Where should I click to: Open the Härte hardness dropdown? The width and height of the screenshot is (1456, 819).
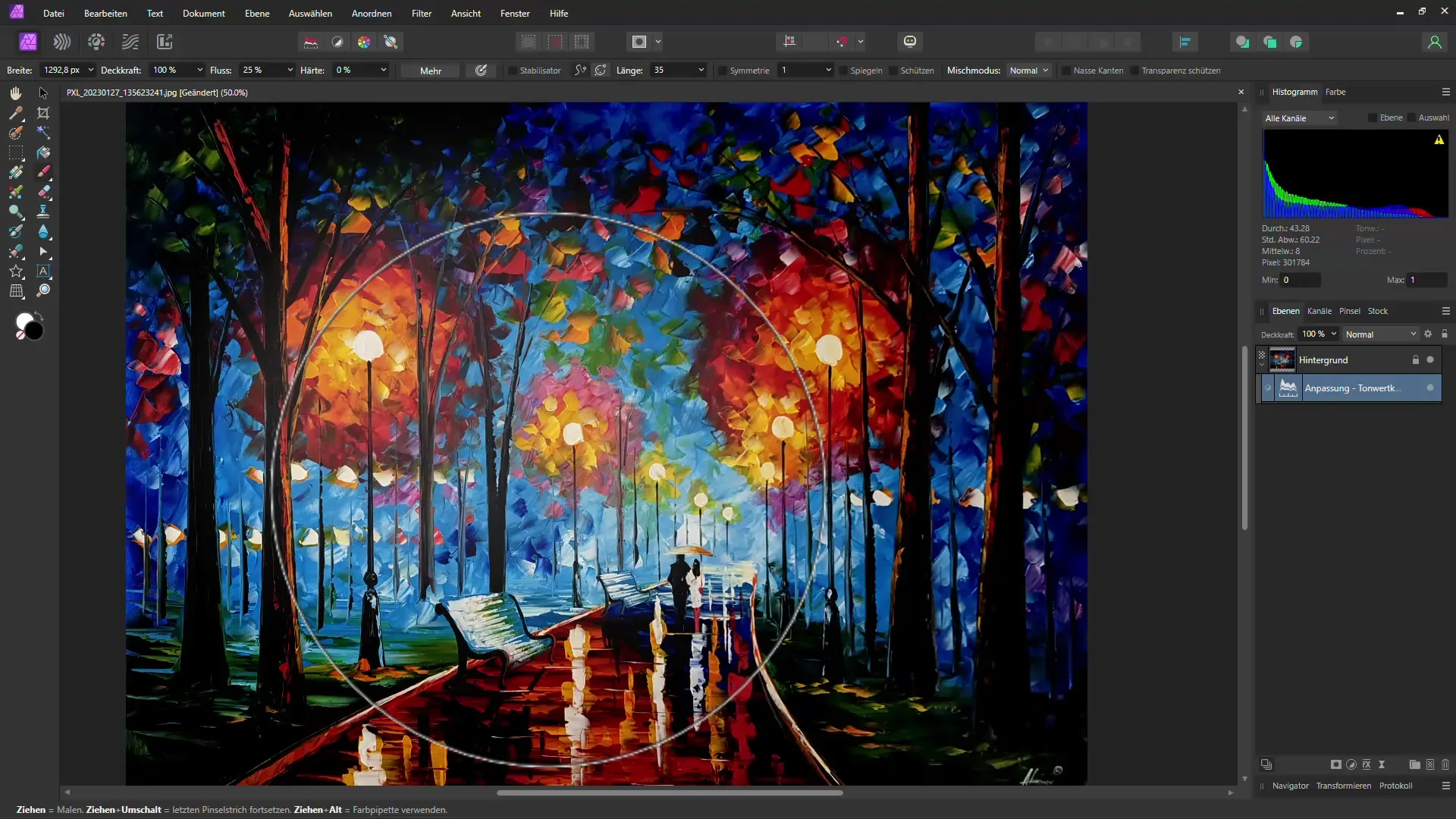pos(384,70)
